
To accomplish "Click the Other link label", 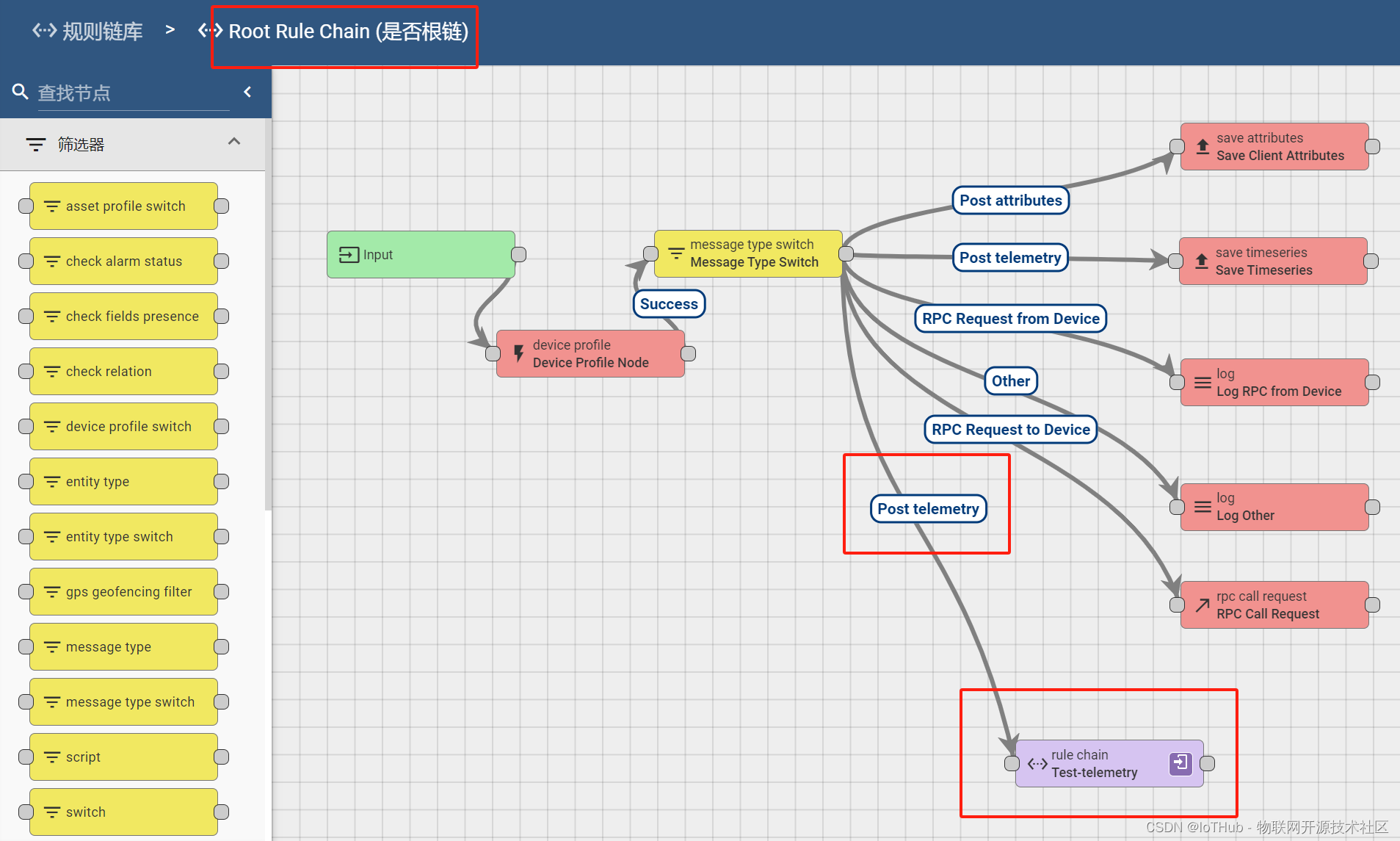I will click(x=1011, y=381).
